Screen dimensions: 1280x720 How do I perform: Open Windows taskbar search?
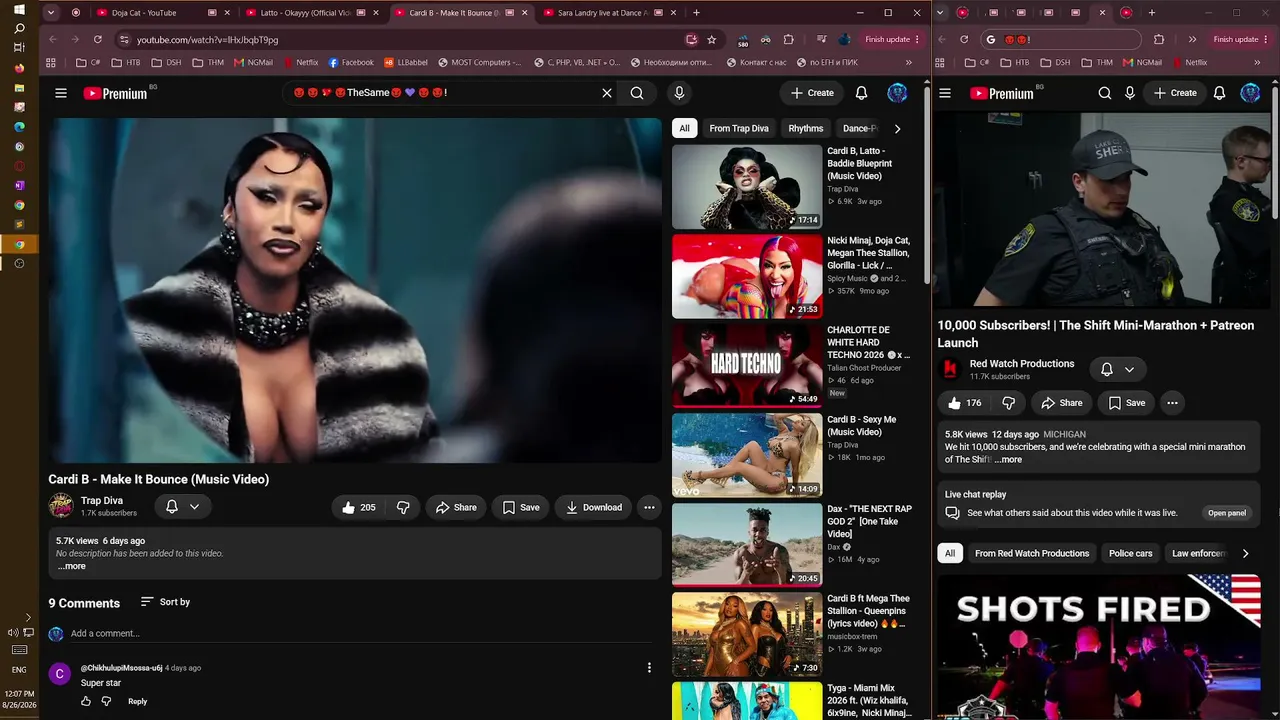tap(19, 28)
